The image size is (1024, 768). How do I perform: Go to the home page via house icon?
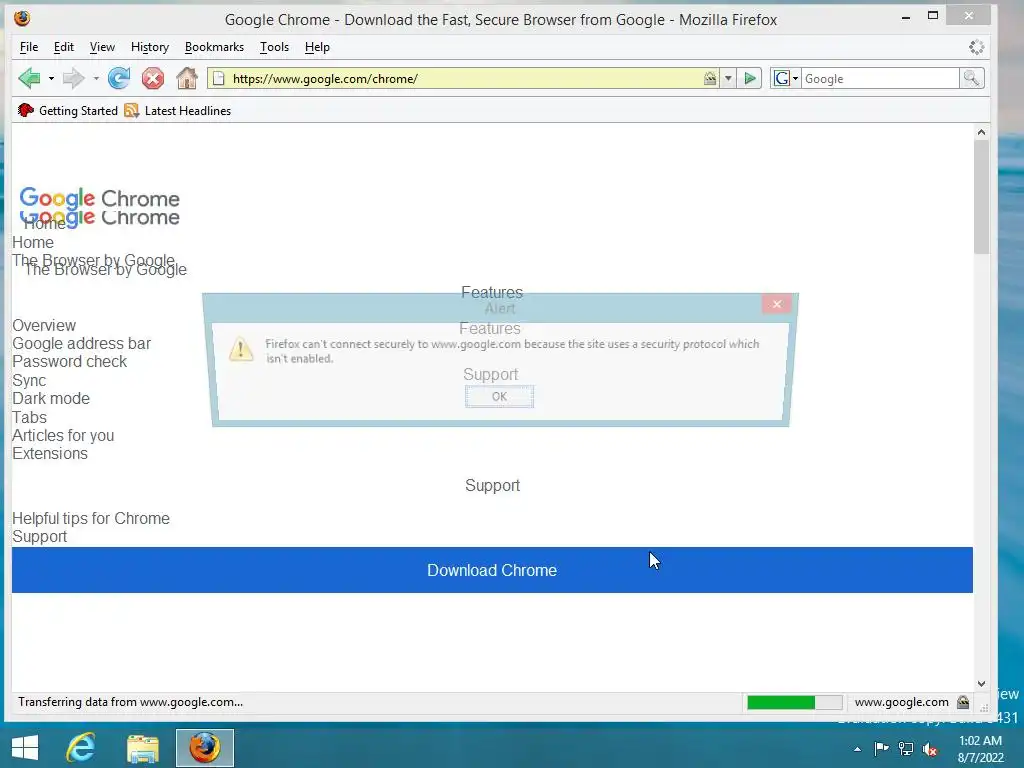(187, 78)
